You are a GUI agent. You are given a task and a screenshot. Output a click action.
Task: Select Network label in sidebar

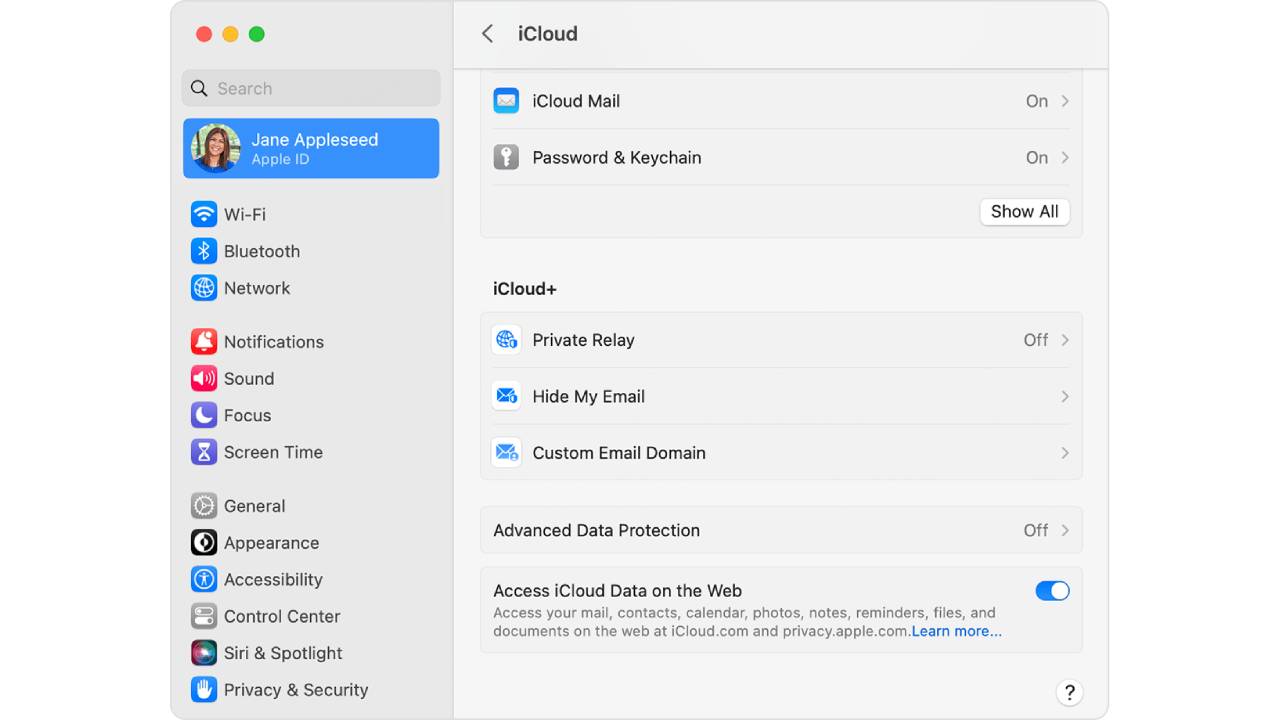[257, 288]
